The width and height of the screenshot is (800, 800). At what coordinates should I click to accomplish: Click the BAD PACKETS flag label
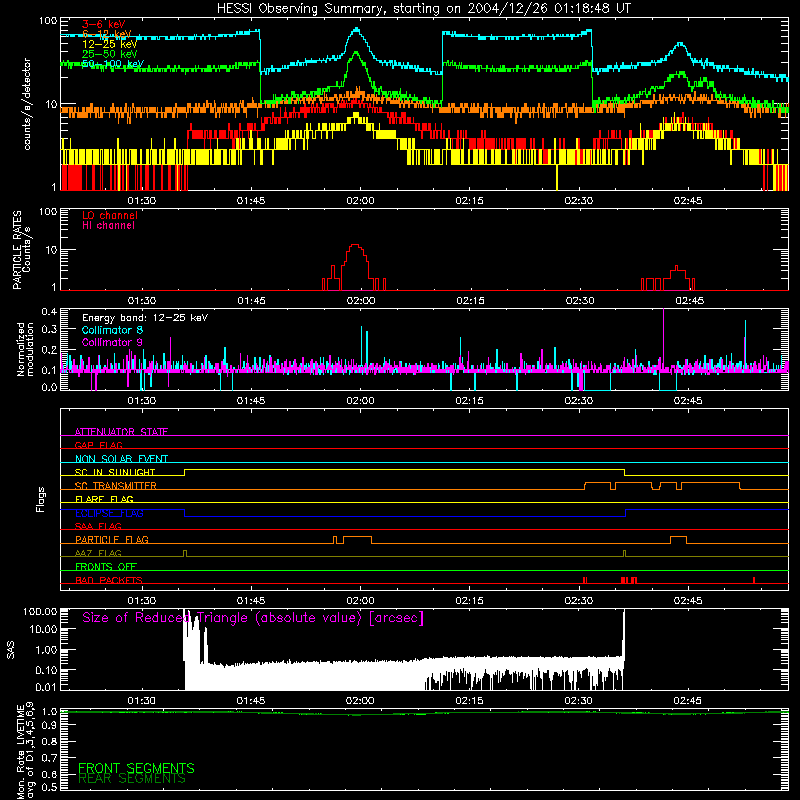(109, 580)
